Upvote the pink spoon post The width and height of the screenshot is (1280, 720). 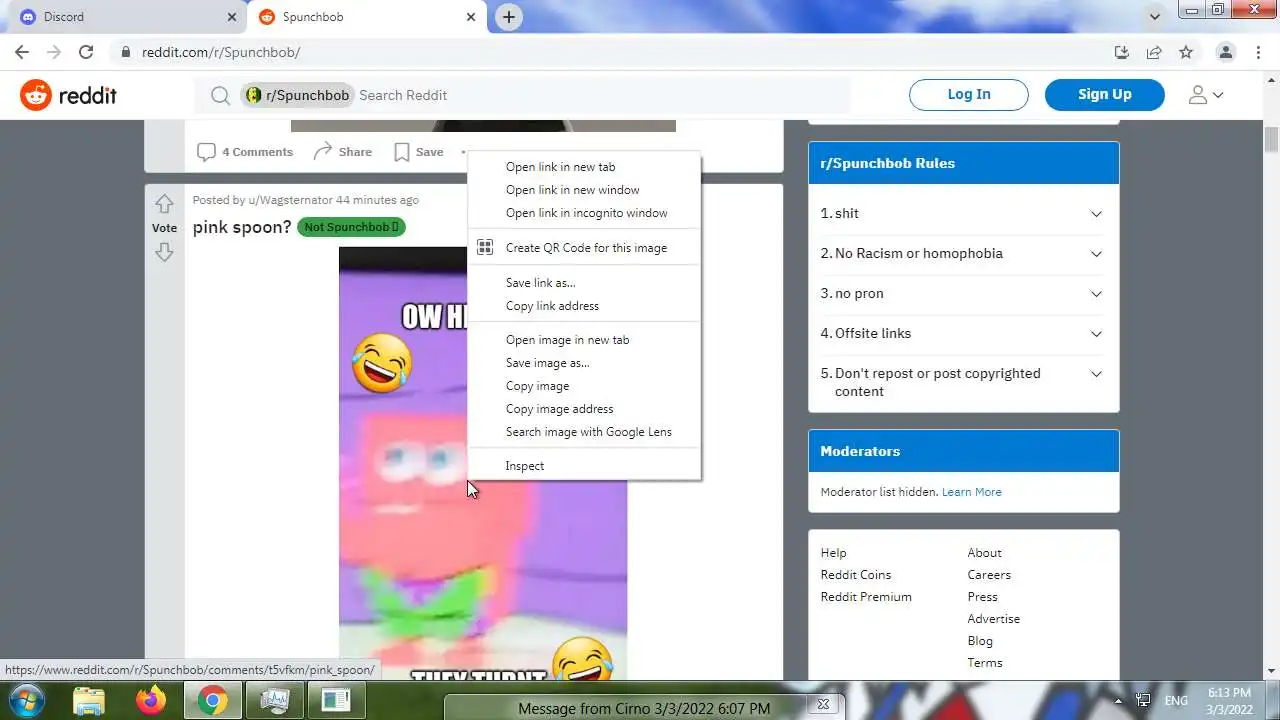(164, 203)
